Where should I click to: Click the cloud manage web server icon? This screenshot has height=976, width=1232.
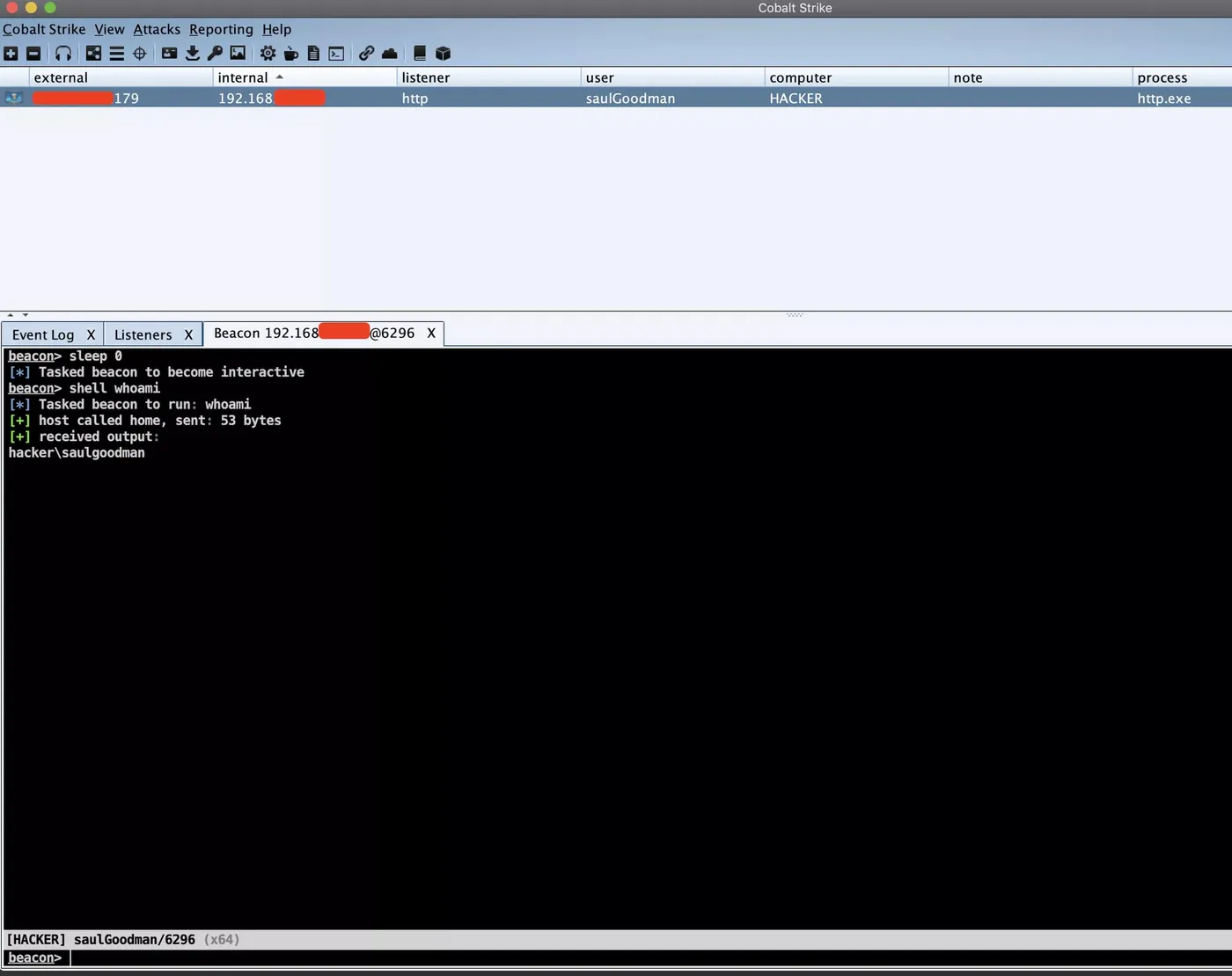(x=389, y=54)
